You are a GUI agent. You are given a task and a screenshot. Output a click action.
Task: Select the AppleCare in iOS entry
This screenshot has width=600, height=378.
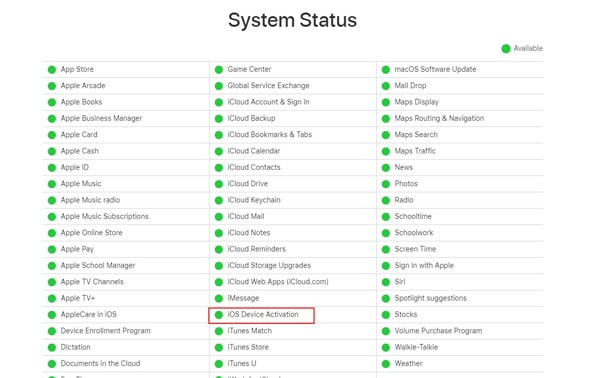coord(88,314)
